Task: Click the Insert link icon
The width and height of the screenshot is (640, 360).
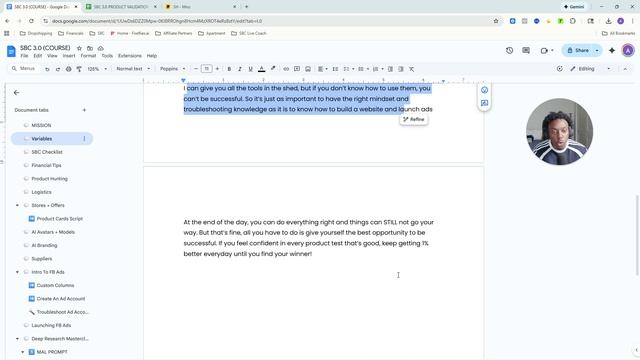Action: click(286, 69)
